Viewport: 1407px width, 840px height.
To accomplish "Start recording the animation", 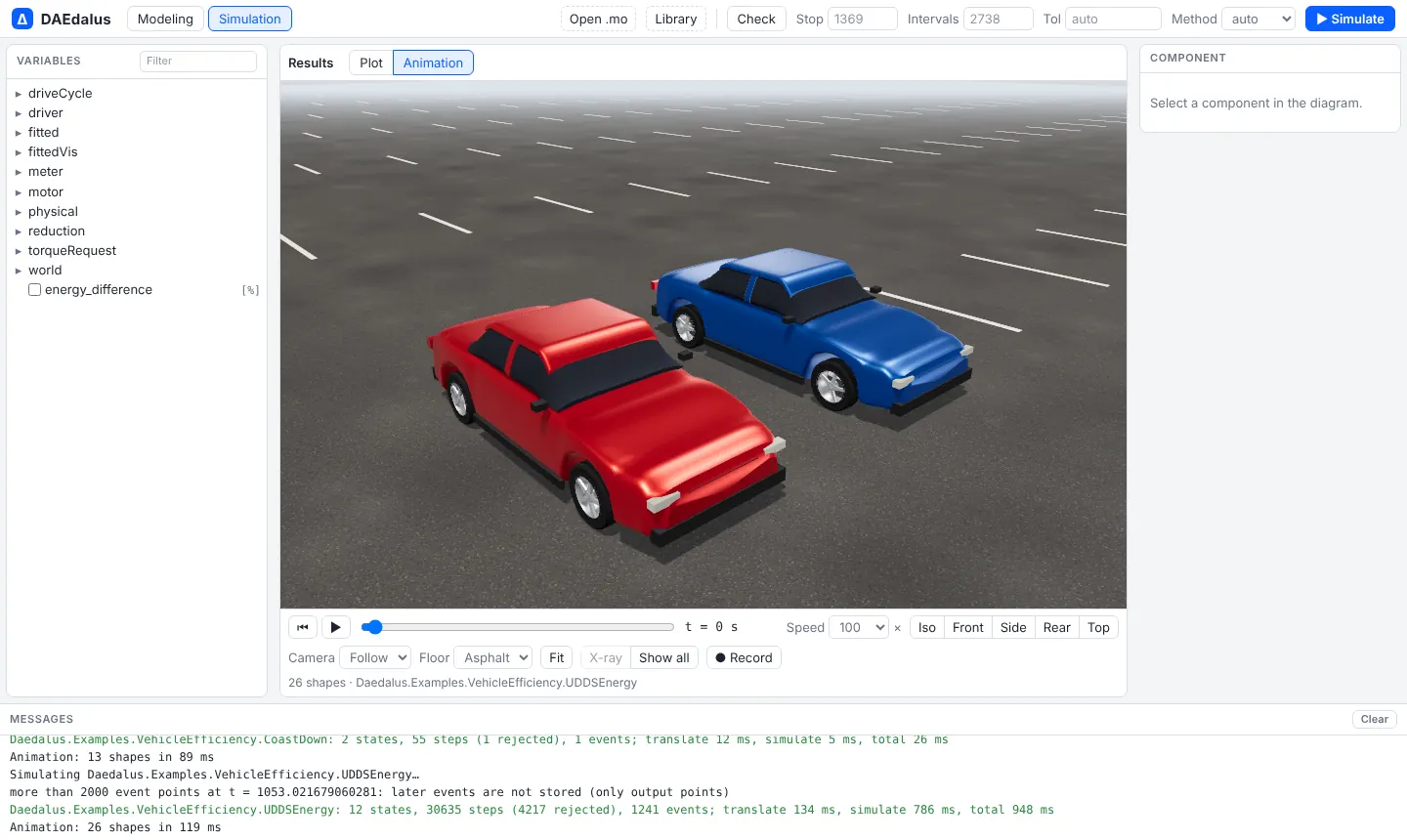I will [x=744, y=657].
